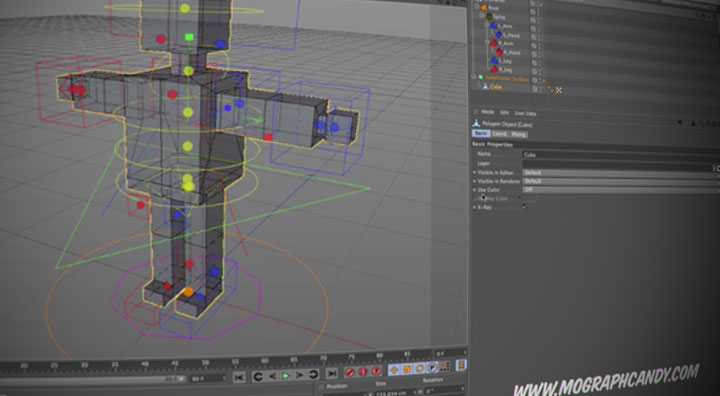720x396 pixels.
Task: Click the green Subdivision Surface object icon
Action: (480, 77)
